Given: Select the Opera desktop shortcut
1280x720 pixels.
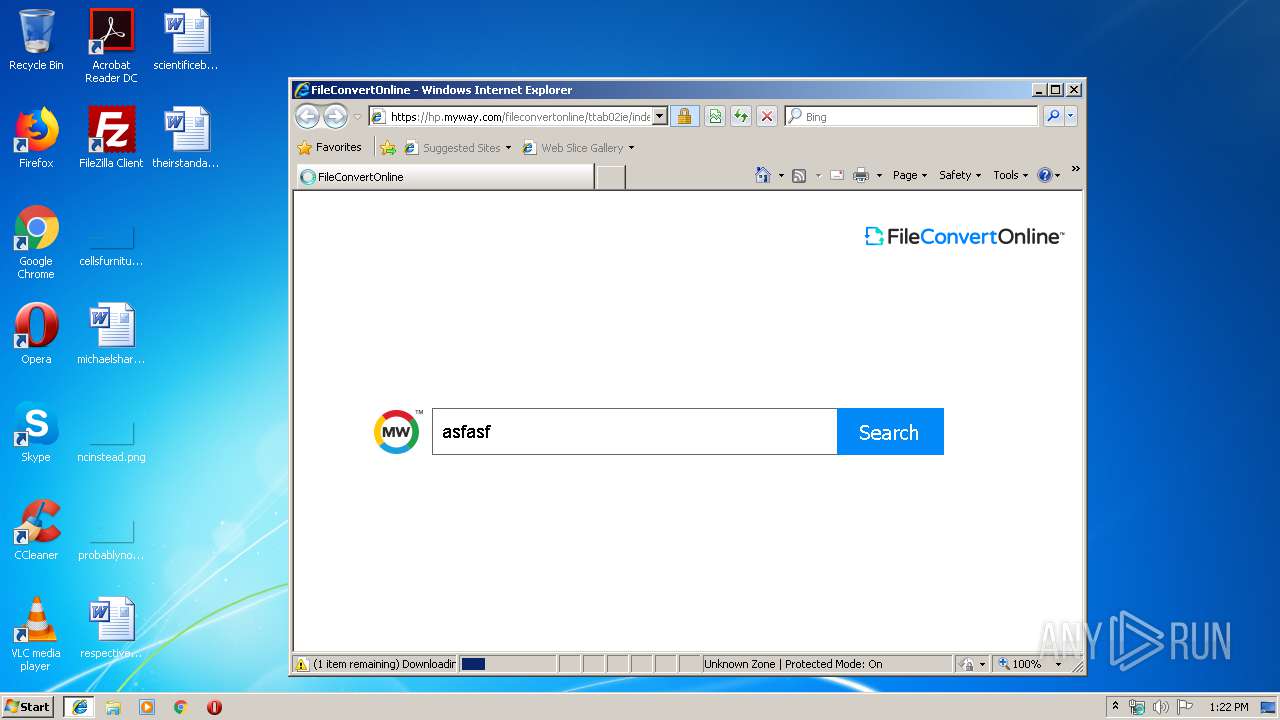Looking at the screenshot, I should click(x=36, y=334).
